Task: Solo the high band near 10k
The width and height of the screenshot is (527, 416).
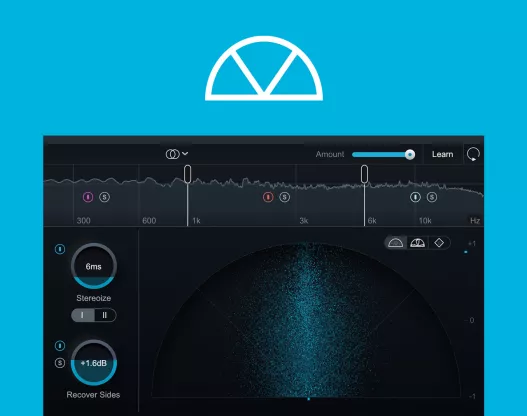Action: 432,197
